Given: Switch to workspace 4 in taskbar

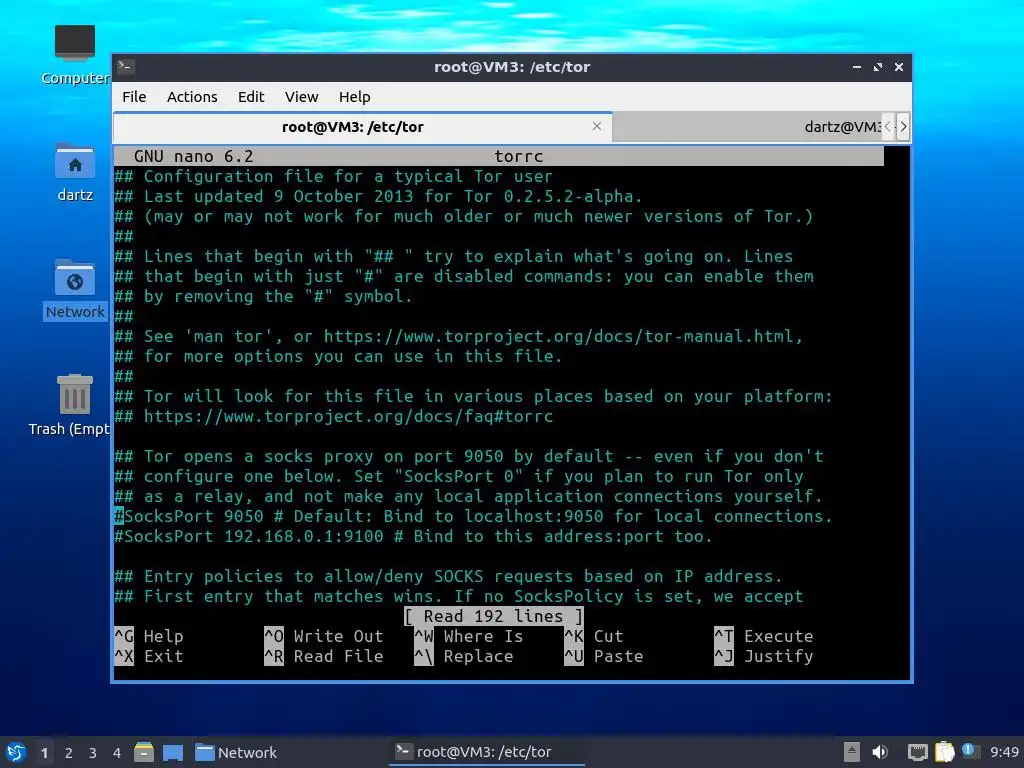Looking at the screenshot, I should click(x=117, y=753).
